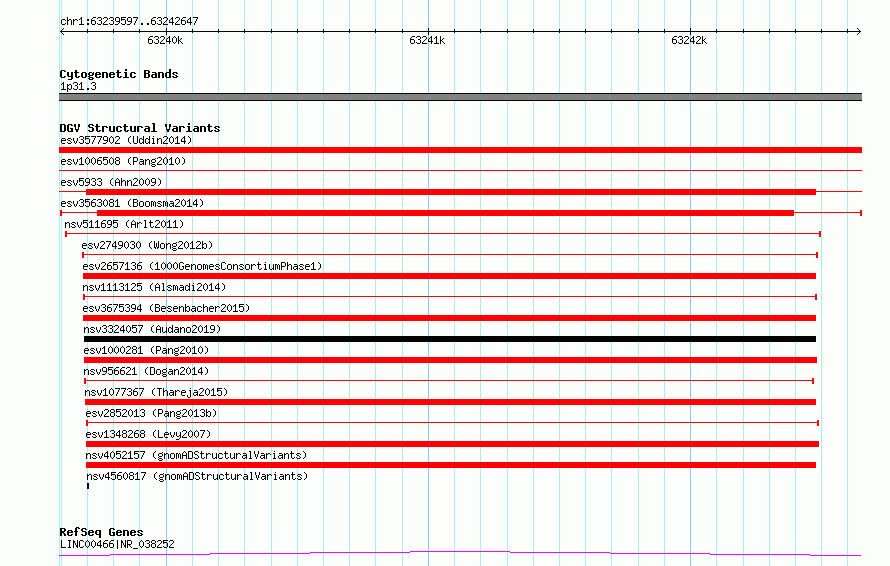The width and height of the screenshot is (890, 566).
Task: Click the left arrow end of the ruler
Action: coord(62,31)
